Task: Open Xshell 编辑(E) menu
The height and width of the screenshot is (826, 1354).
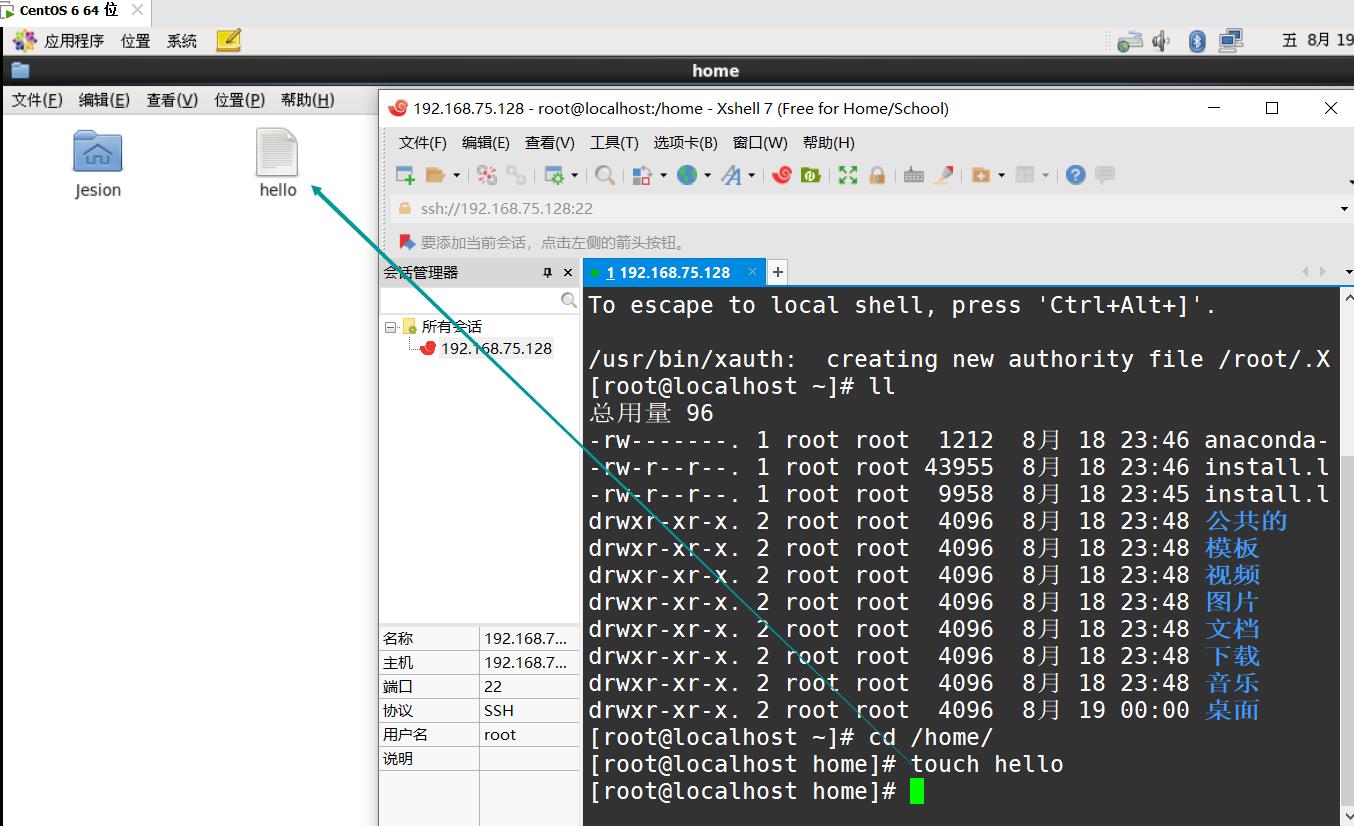Action: coord(486,142)
